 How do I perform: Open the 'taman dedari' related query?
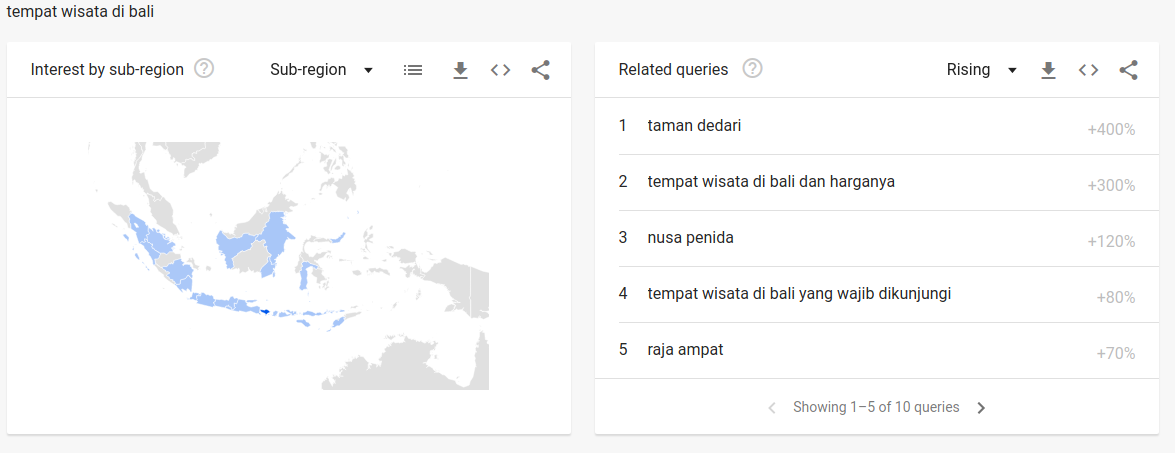tap(694, 126)
